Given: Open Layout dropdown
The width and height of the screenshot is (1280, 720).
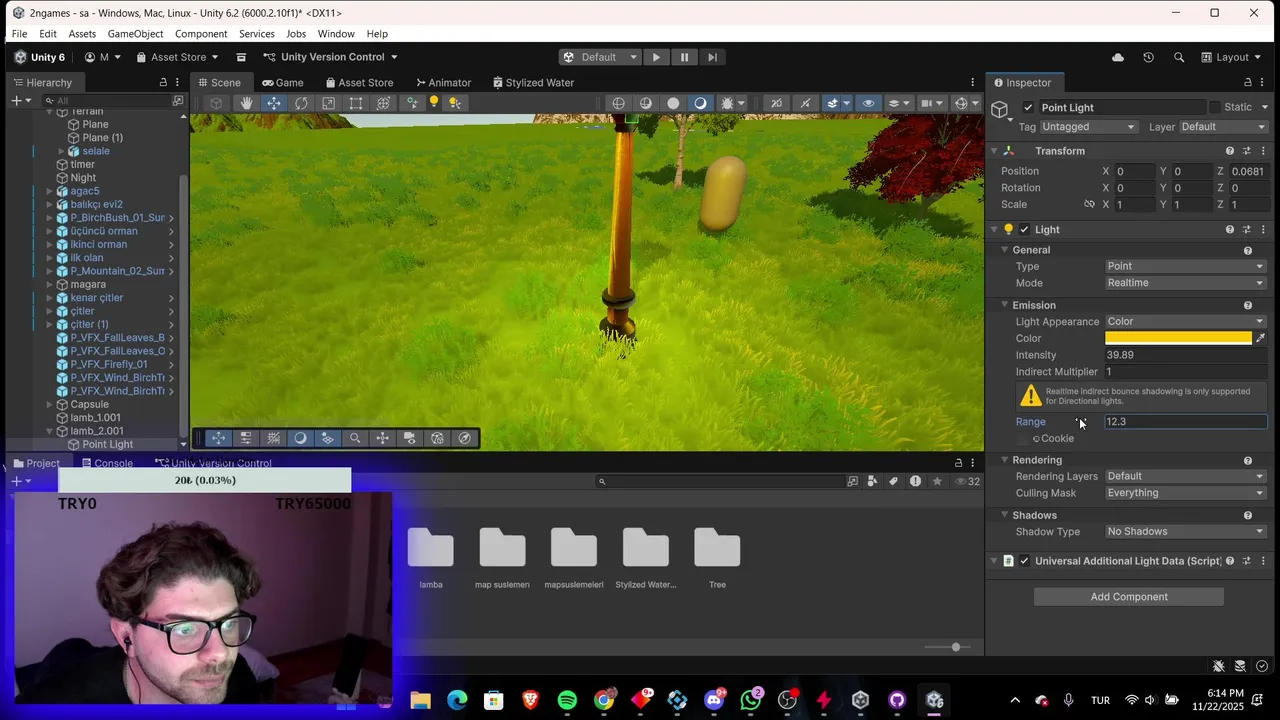Looking at the screenshot, I should pos(1232,57).
